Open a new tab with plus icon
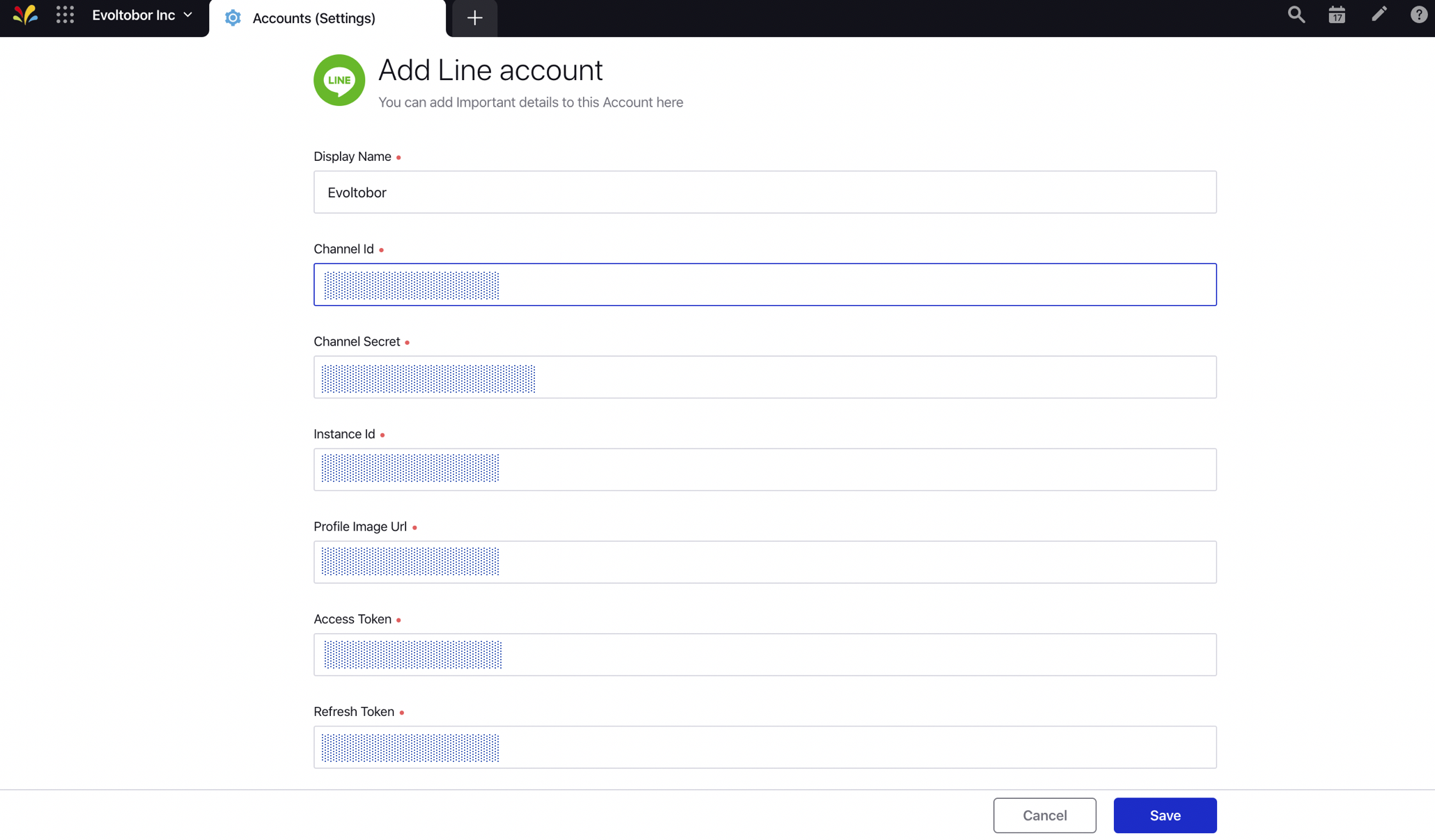This screenshot has height=840, width=1435. point(474,18)
